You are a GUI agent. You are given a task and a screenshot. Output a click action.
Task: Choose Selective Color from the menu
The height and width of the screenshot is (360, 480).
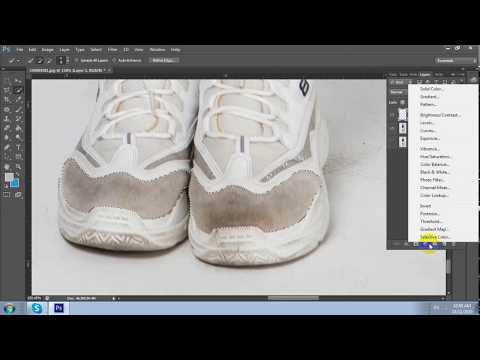pos(435,237)
